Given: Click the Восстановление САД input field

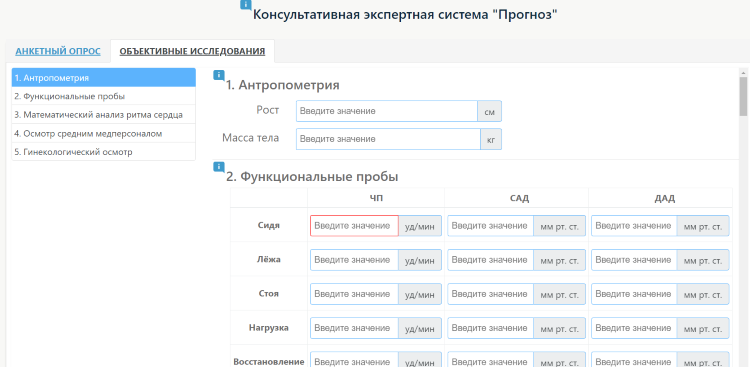Looking at the screenshot, I should (490, 360).
